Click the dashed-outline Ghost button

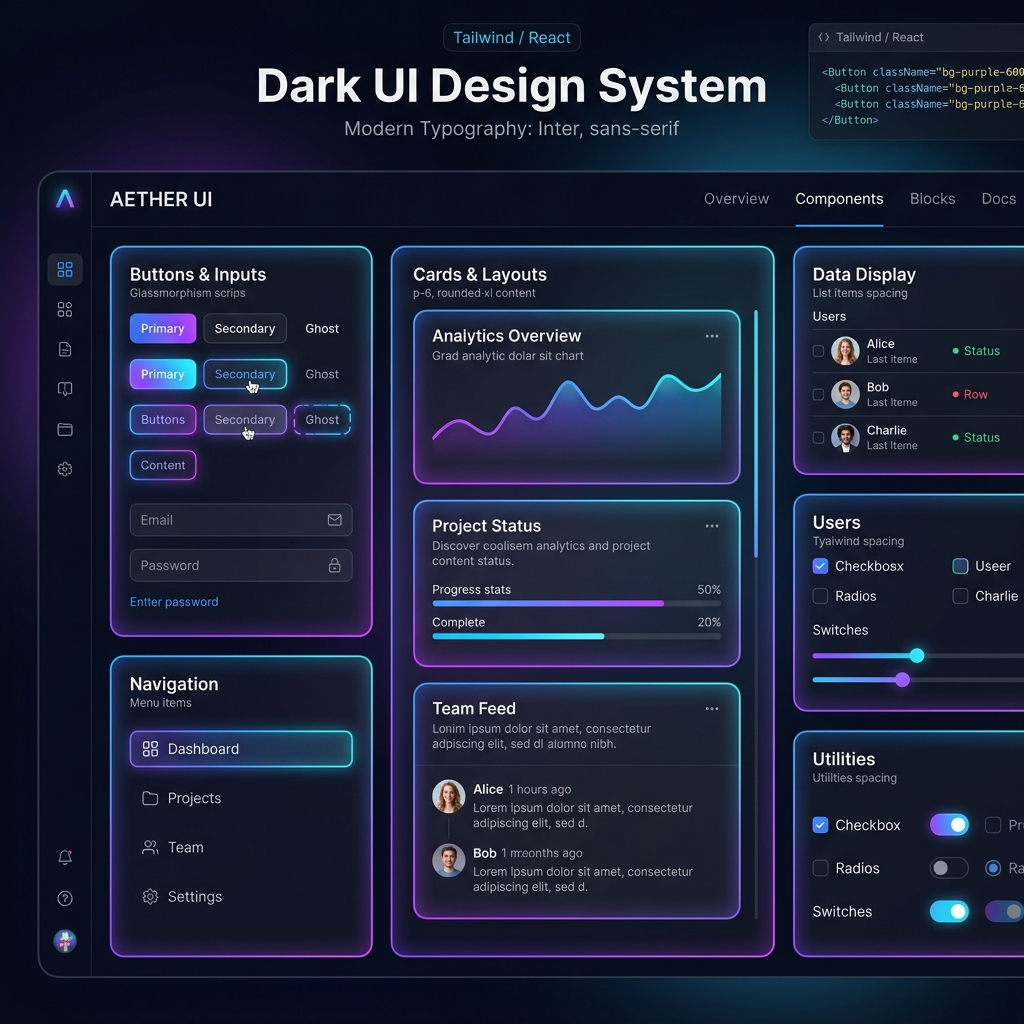322,419
